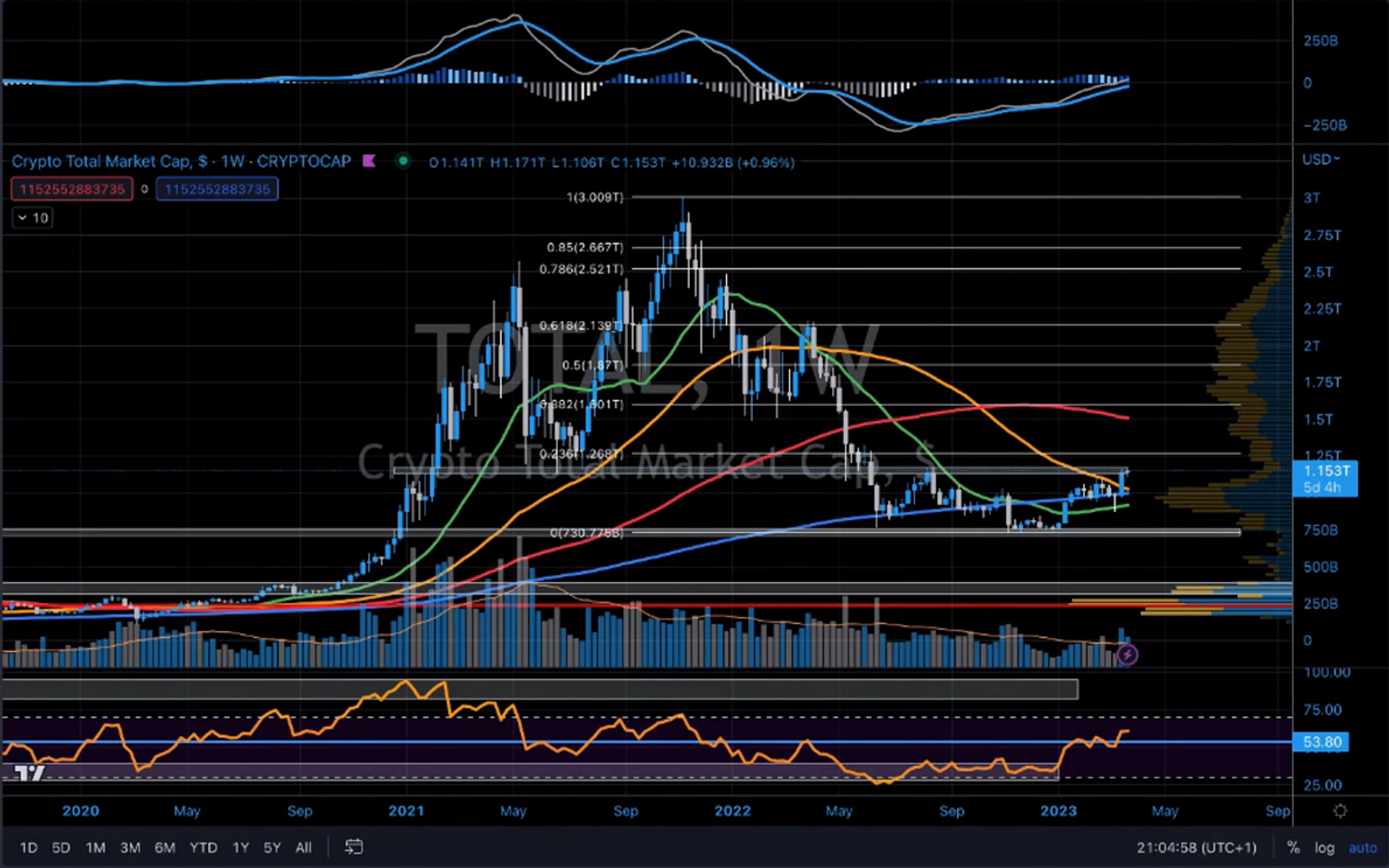Image resolution: width=1389 pixels, height=868 pixels.
Task: Expand the collapsed indicators legend showing 10
Action: (33, 218)
